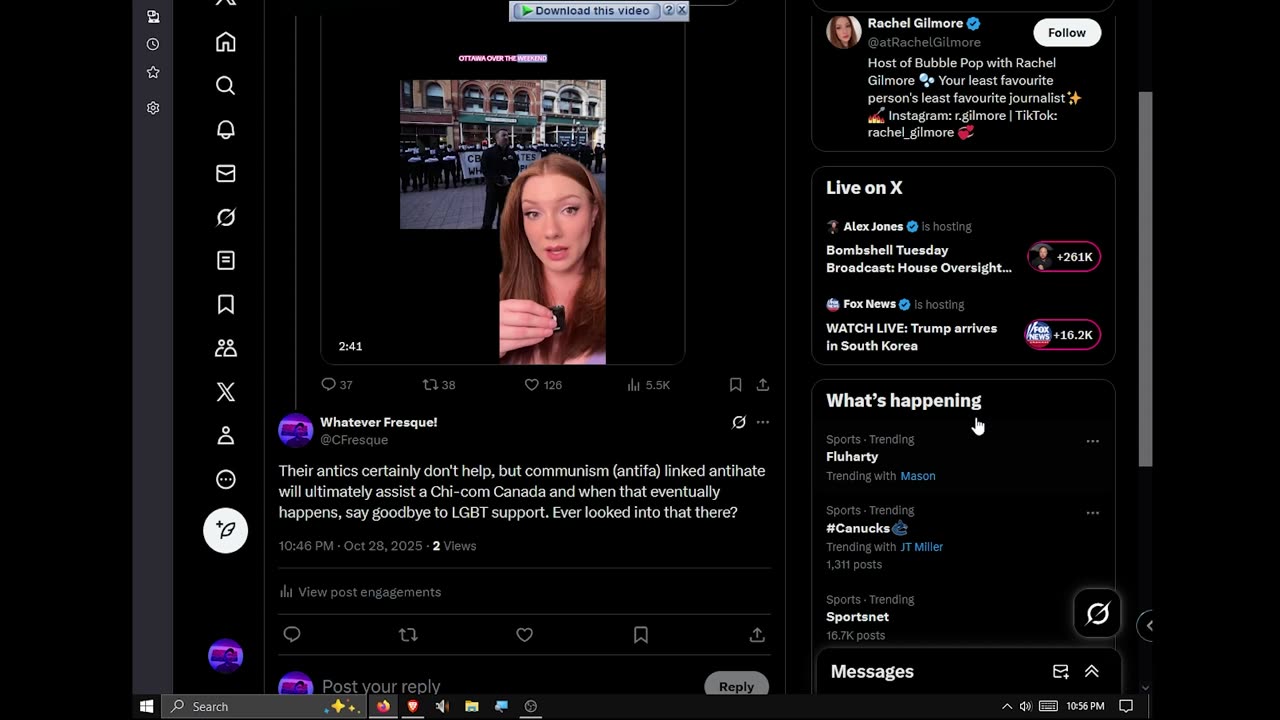Open Whatever Fresque profile name
This screenshot has width=1280, height=720.
point(378,422)
